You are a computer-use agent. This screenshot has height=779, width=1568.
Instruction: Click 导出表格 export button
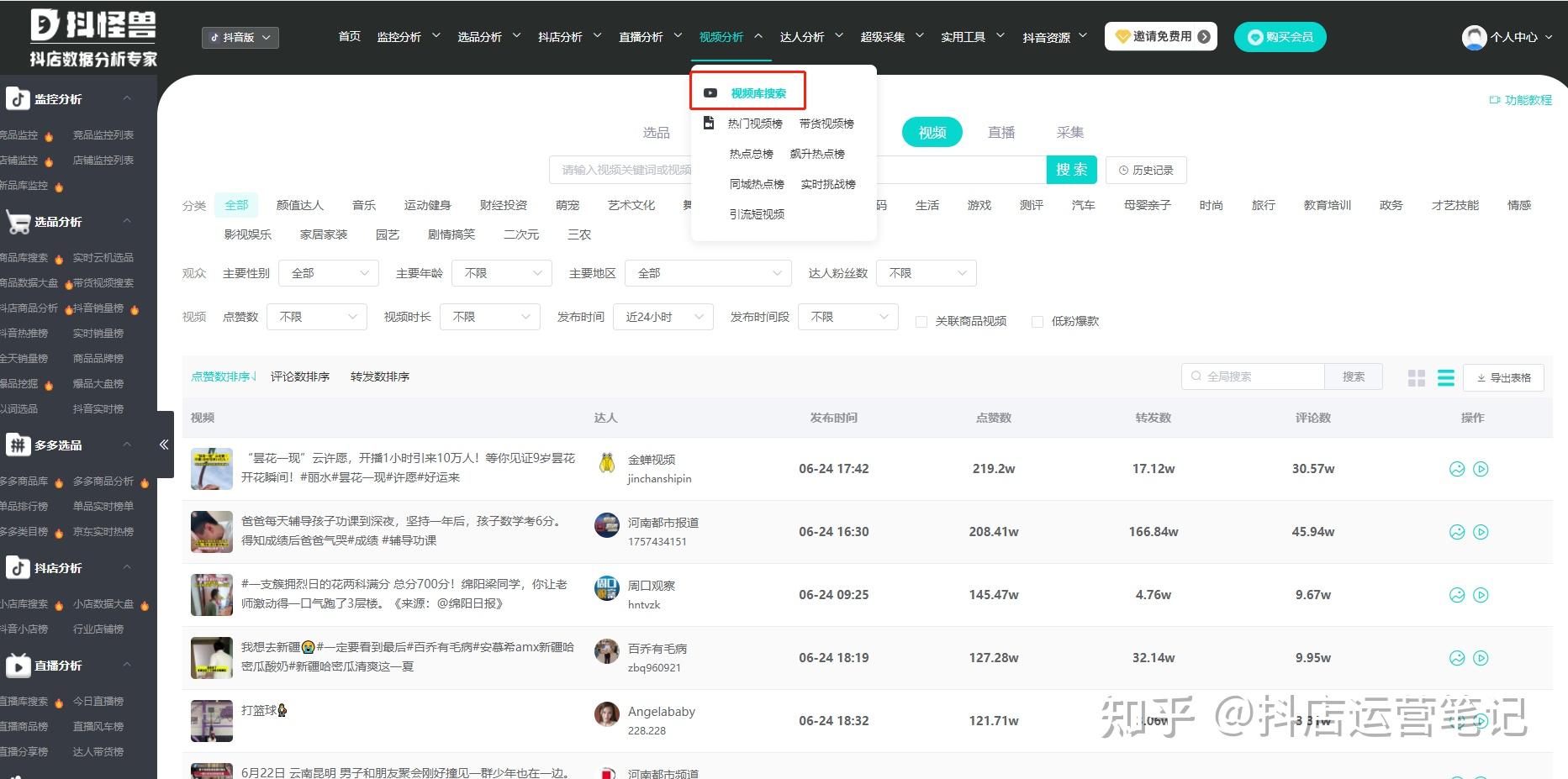pyautogui.click(x=1503, y=378)
